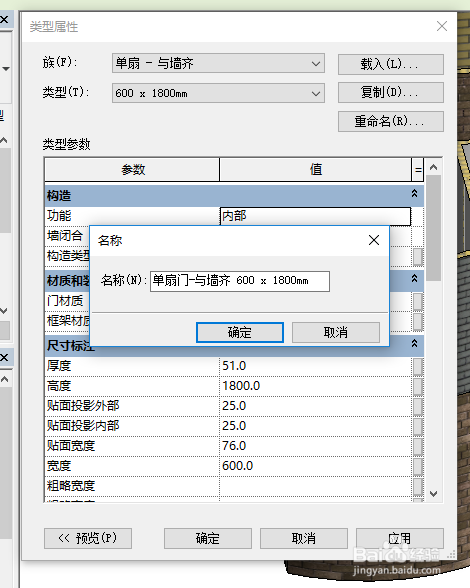Click bottom 取消 button in 类型属性
Screen dimensions: 470x588
(304, 538)
